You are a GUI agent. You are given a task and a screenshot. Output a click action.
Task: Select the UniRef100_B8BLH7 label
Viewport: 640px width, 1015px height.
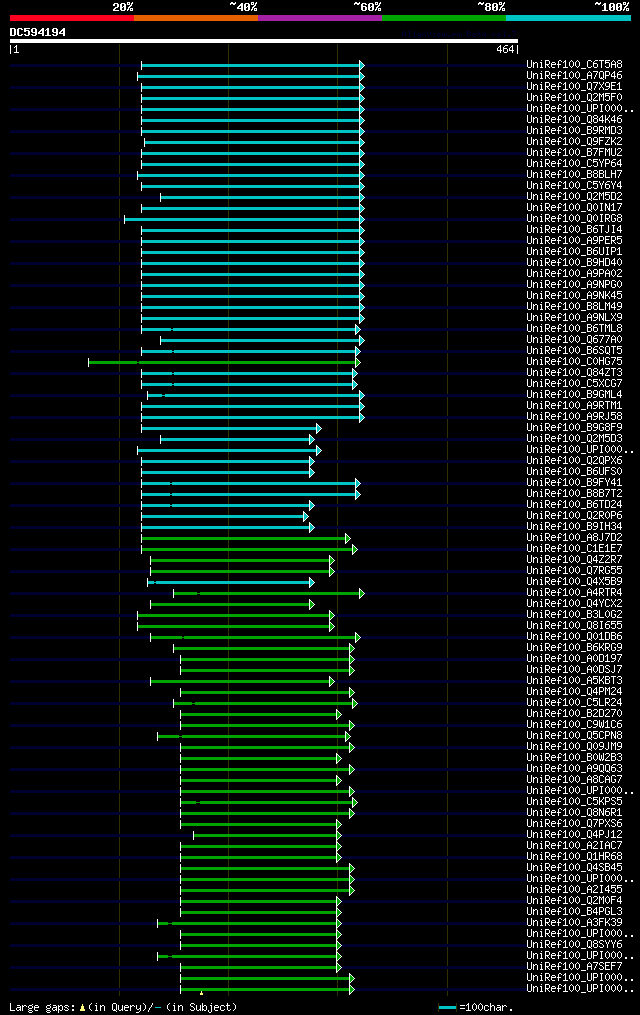pos(575,175)
